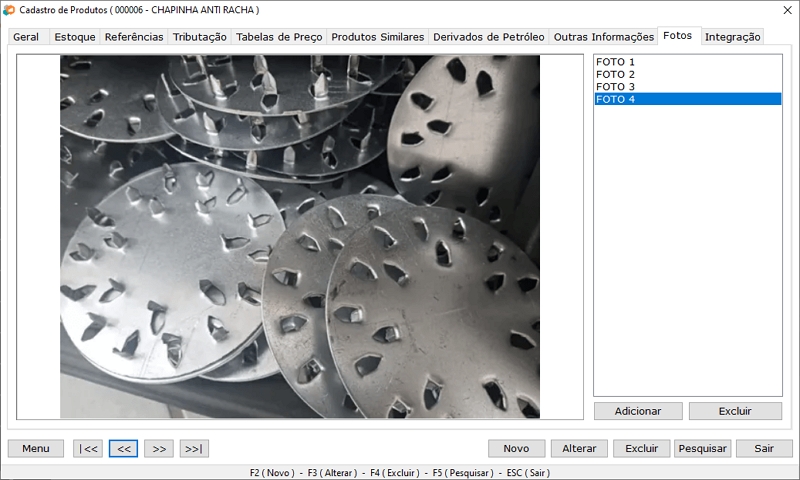800x480 pixels.
Task: Jump to last record with >>| button
Action: (x=194, y=449)
